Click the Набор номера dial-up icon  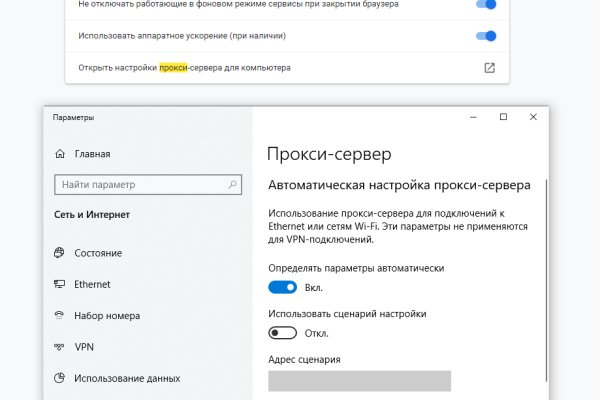(x=59, y=315)
